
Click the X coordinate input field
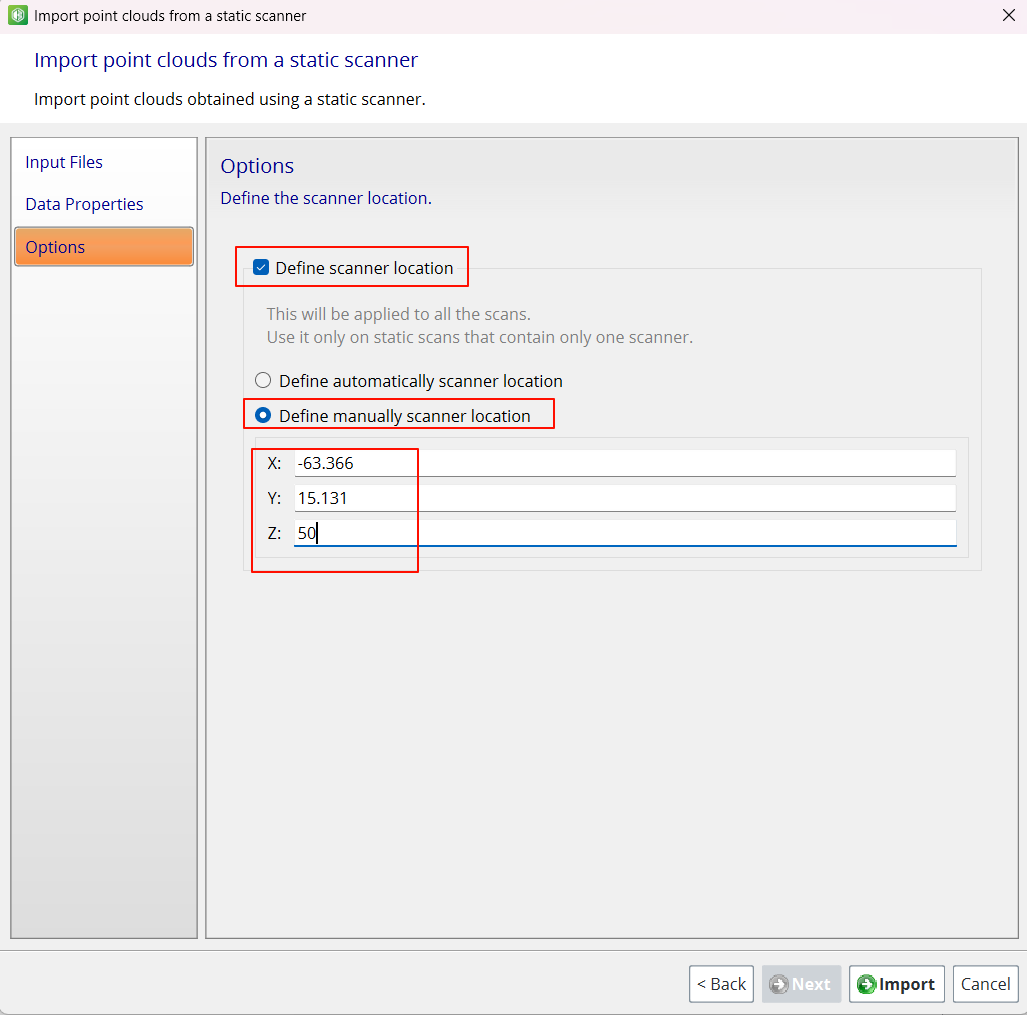(x=625, y=463)
